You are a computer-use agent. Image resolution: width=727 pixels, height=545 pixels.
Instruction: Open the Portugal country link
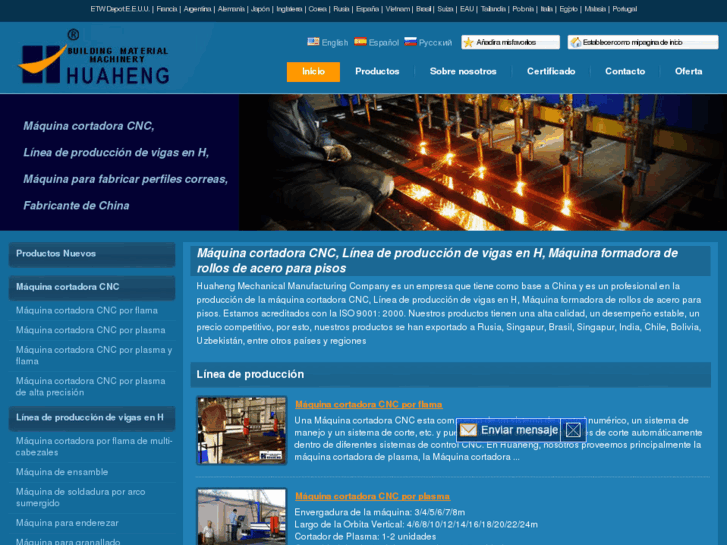(625, 9)
